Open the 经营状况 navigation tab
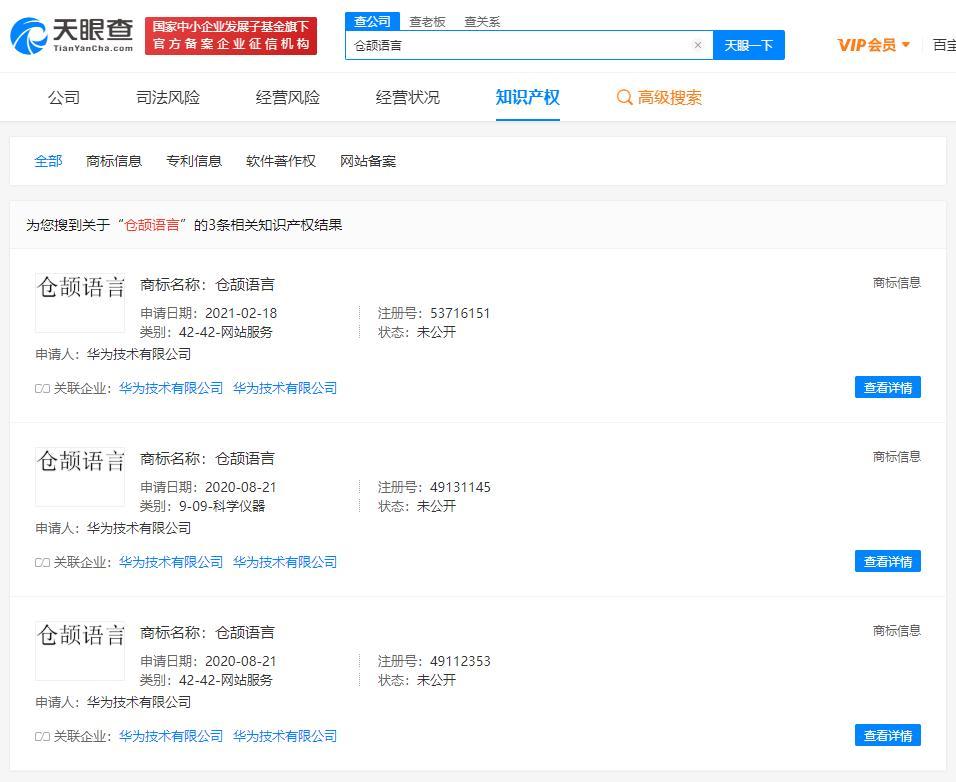956x782 pixels. point(408,98)
